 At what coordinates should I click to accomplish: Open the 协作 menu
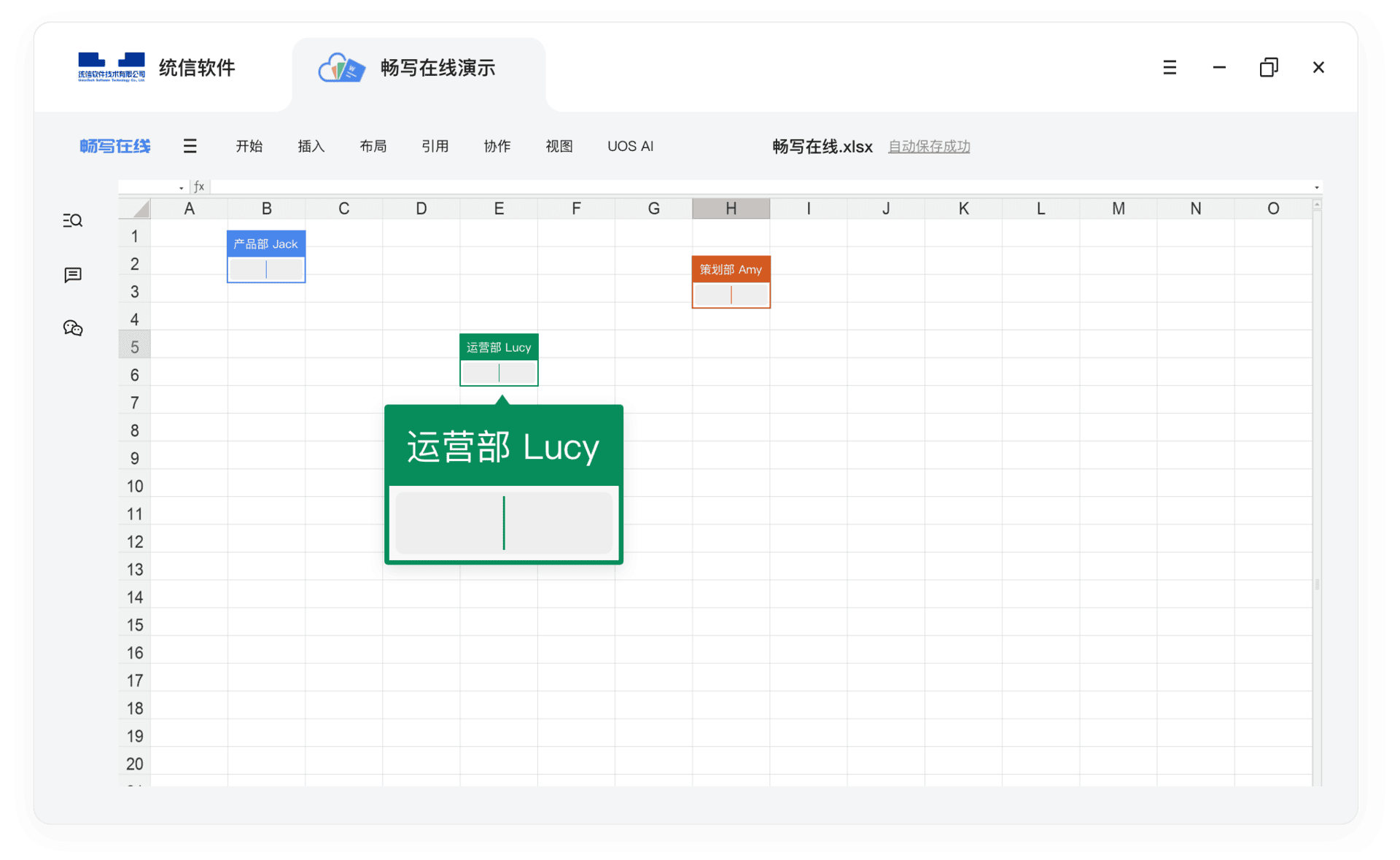tap(497, 146)
